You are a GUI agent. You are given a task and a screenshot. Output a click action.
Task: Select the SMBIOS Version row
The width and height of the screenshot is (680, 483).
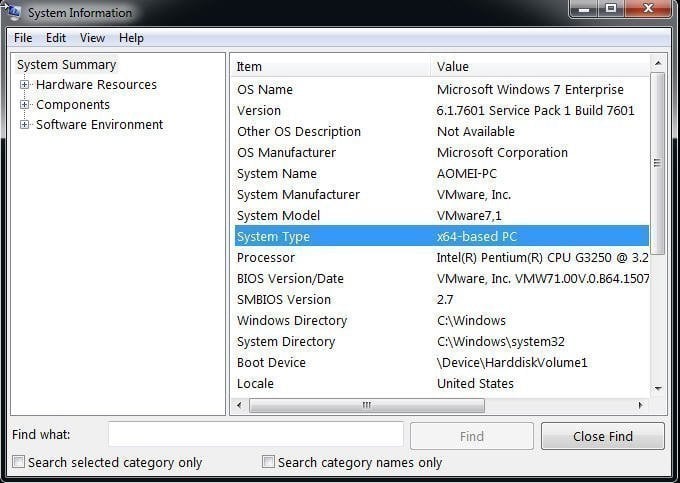[x=441, y=300]
